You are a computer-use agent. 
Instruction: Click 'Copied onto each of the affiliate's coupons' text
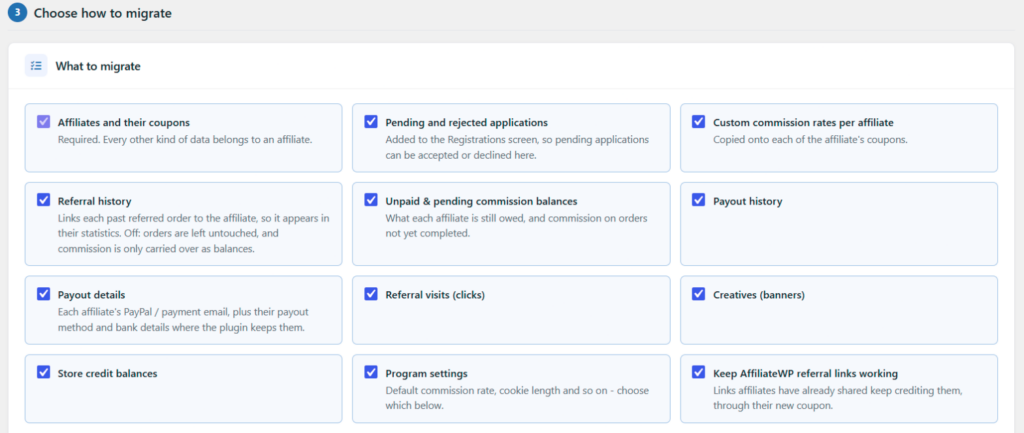pos(810,140)
